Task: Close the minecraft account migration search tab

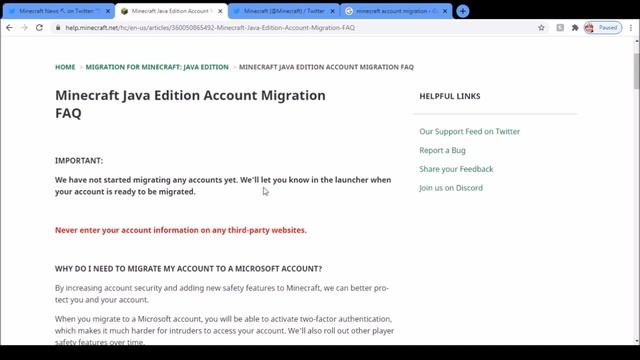Action: [445, 11]
